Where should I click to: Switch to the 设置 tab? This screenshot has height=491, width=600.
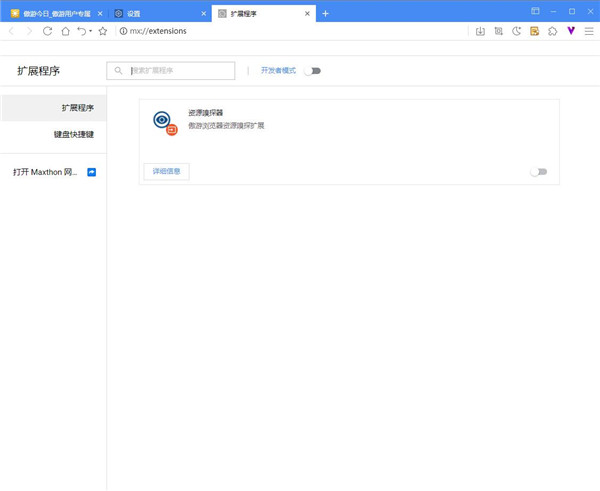158,14
